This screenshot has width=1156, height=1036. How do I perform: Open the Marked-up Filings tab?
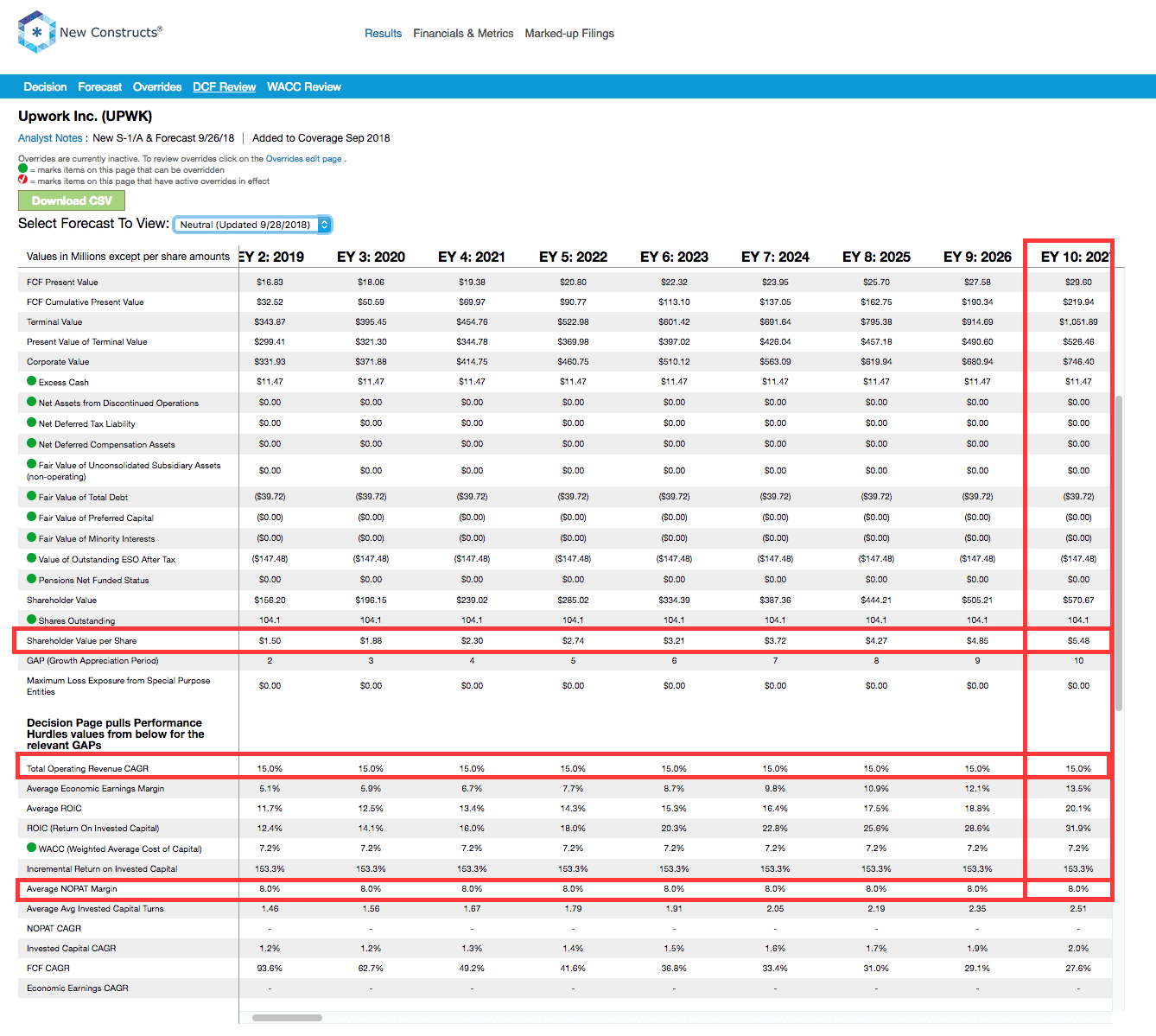[x=569, y=34]
